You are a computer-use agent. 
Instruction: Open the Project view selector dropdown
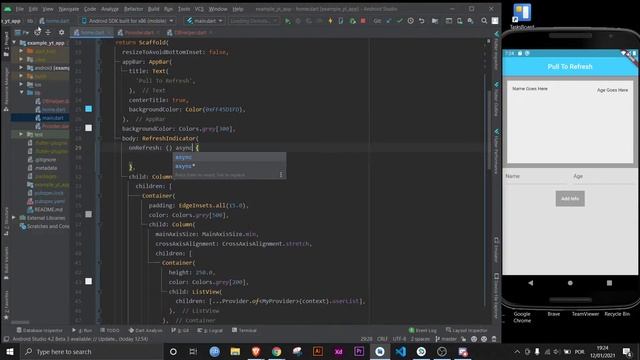(x=21, y=32)
